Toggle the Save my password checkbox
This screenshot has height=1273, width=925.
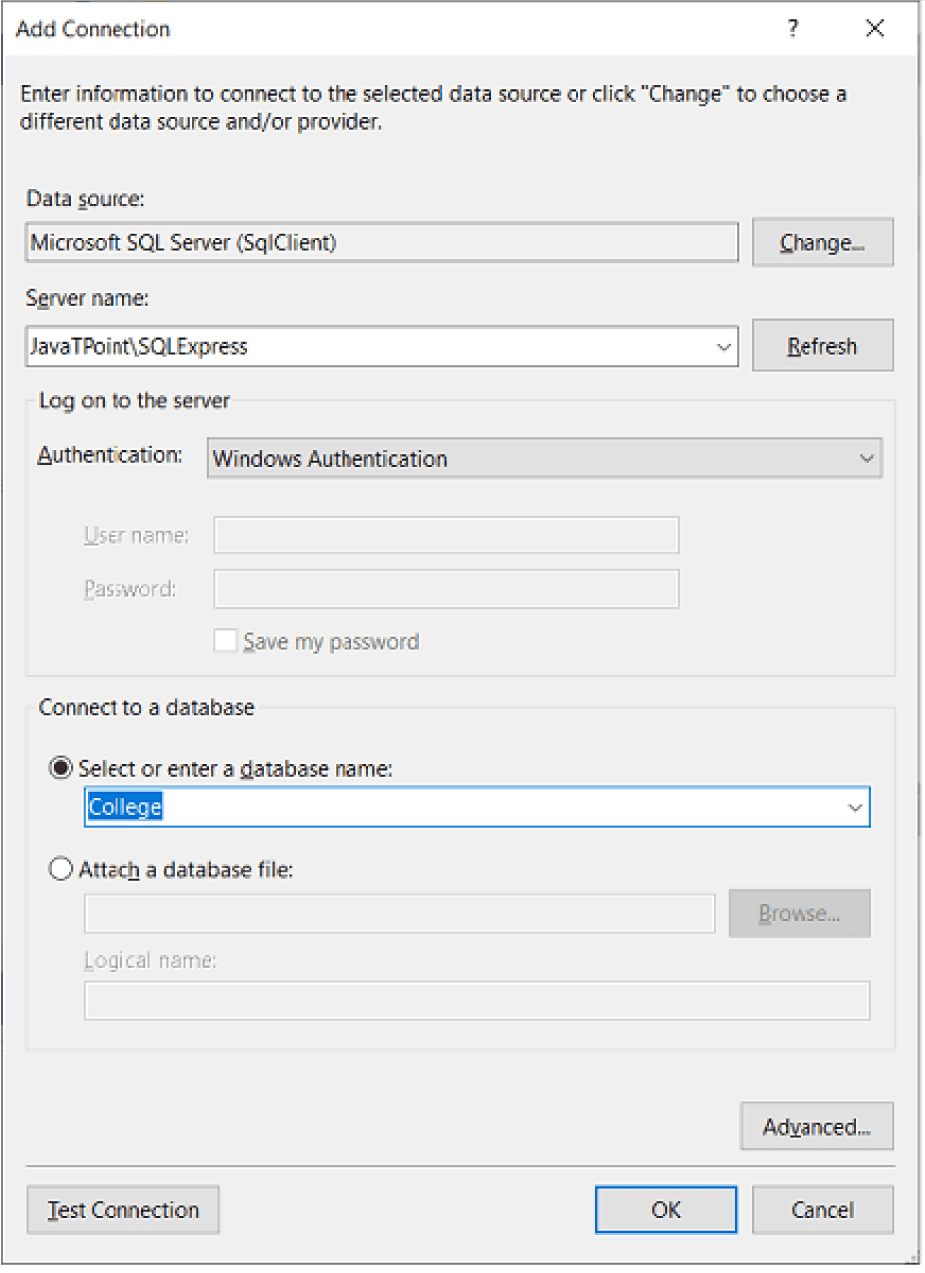click(226, 641)
